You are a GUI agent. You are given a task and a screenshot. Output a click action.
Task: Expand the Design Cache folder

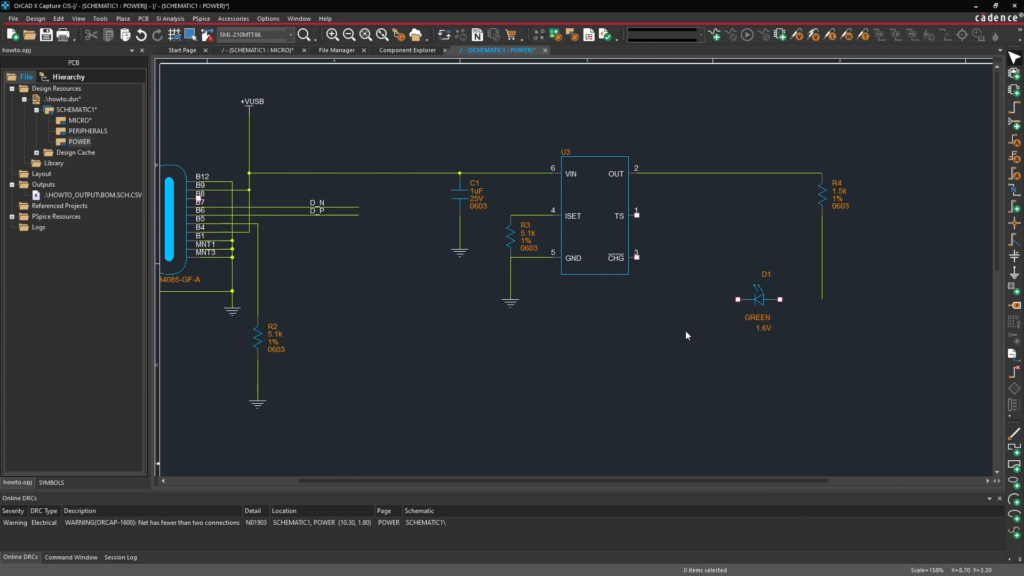tap(37, 152)
